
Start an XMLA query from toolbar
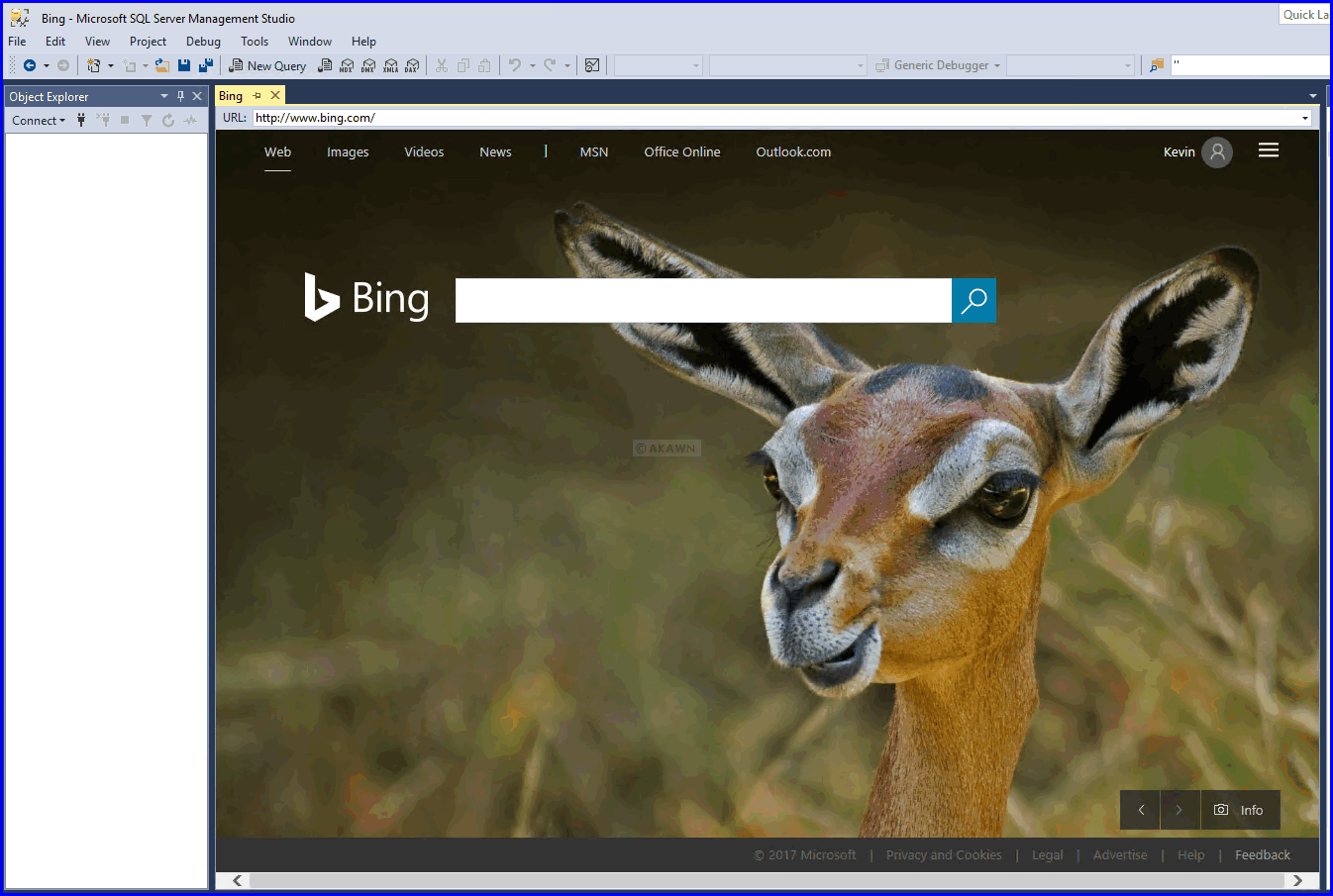coord(390,65)
